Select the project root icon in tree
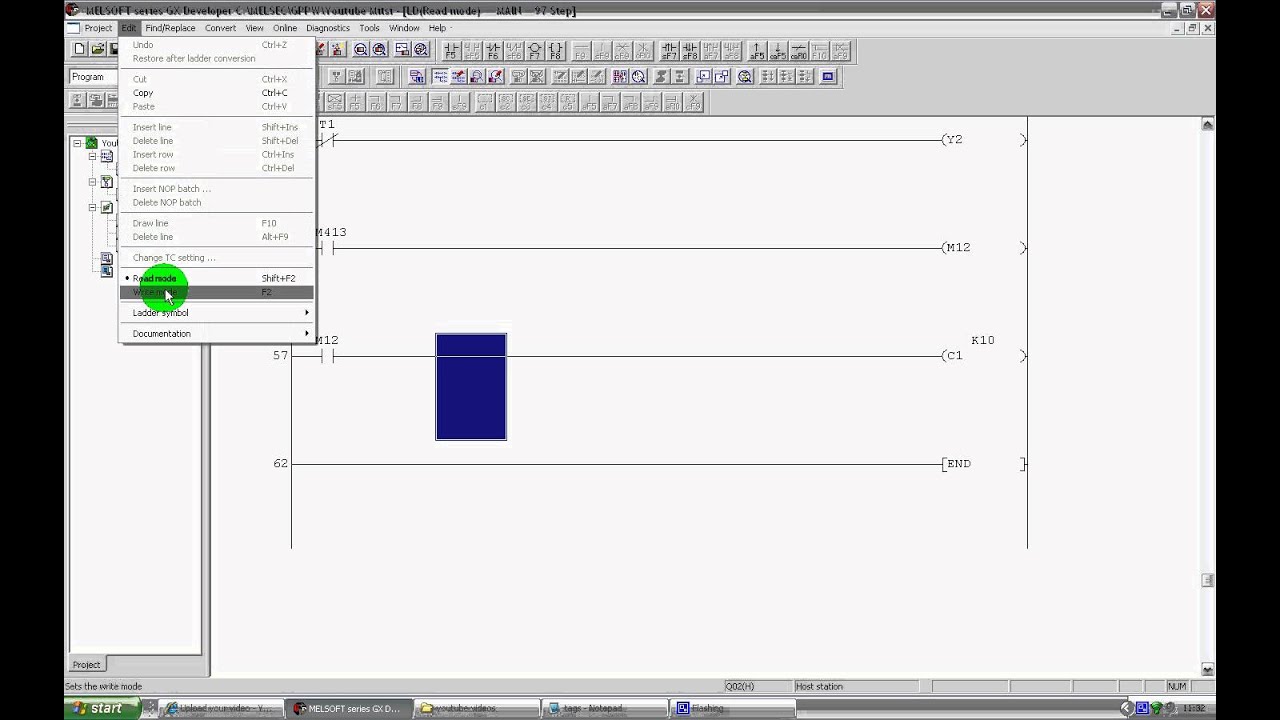This screenshot has width=1280, height=720. 91,143
